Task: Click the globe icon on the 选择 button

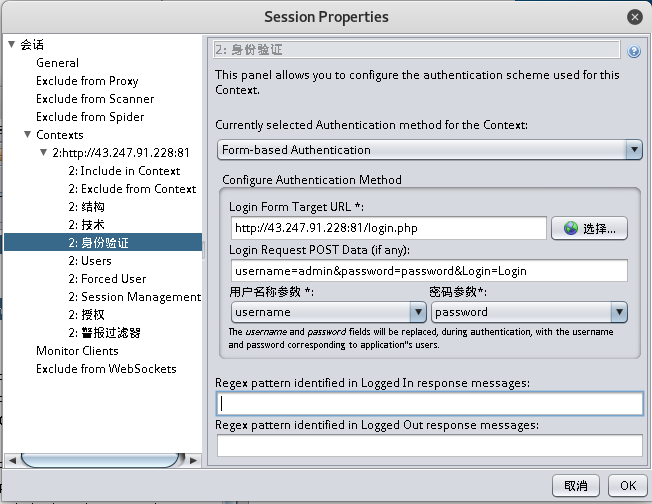Action: tap(570, 228)
